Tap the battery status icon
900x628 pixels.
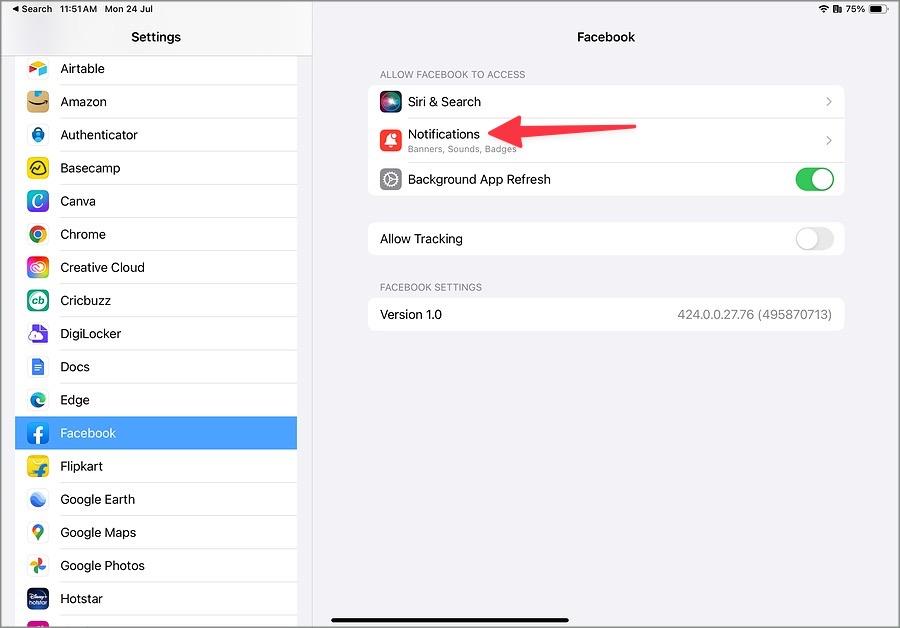(x=879, y=9)
